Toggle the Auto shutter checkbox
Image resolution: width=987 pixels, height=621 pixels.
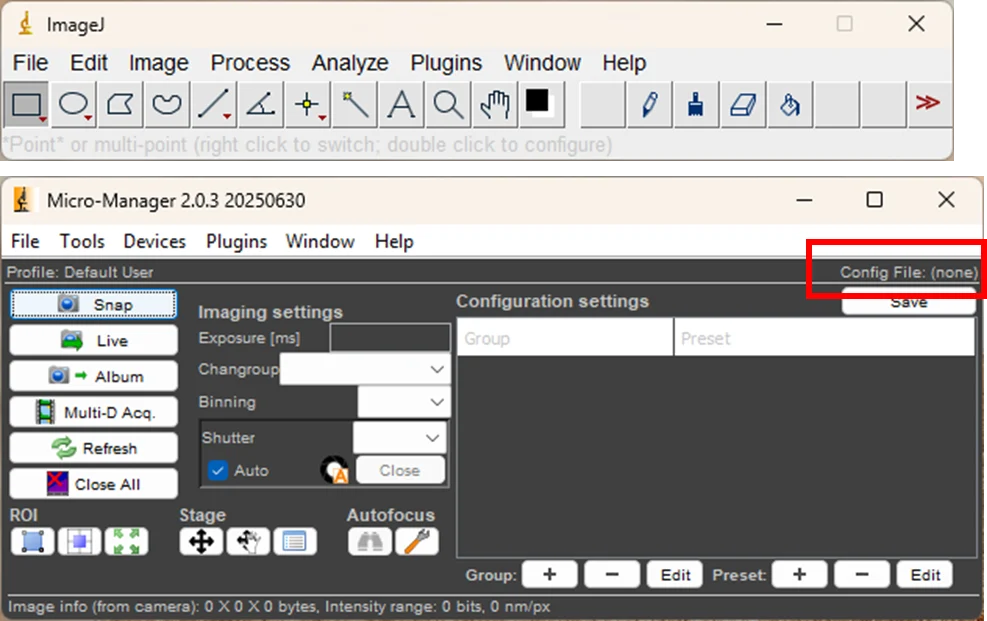coord(218,470)
